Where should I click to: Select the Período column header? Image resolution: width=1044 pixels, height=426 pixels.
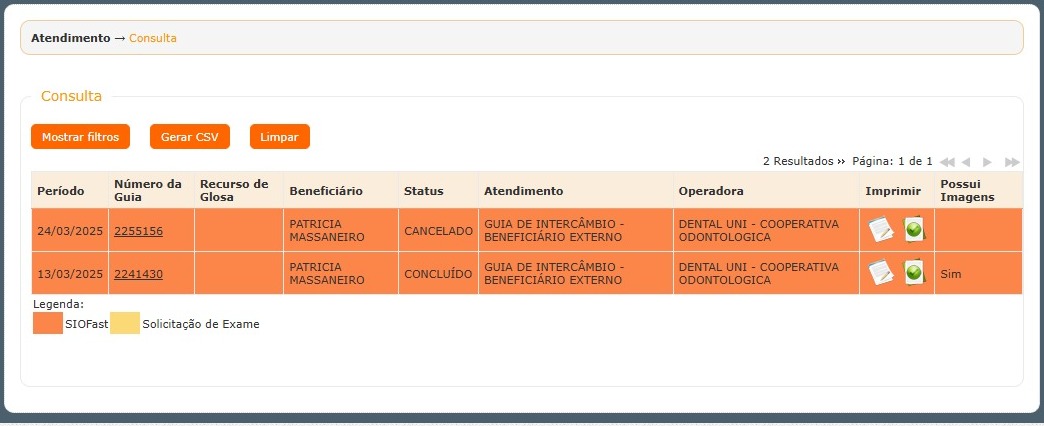(70, 190)
